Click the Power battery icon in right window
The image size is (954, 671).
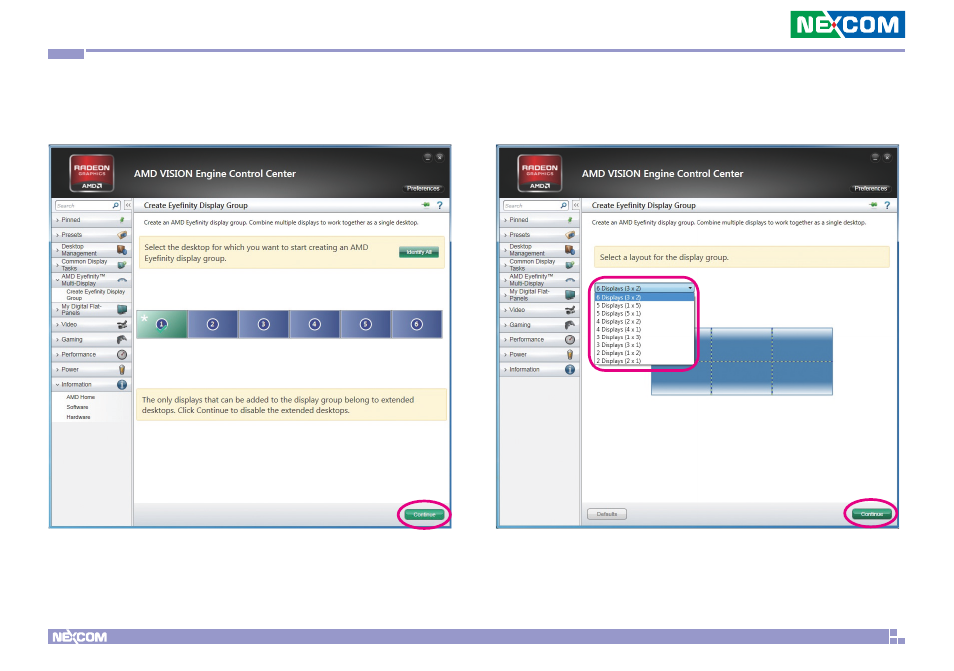570,354
